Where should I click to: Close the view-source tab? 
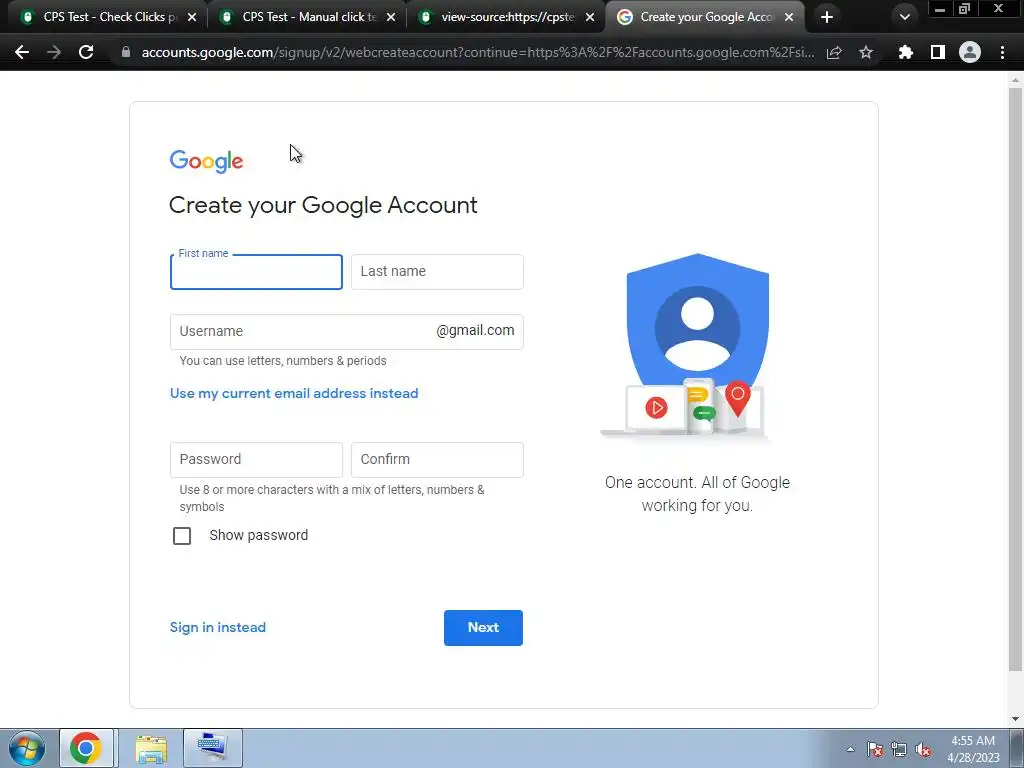tap(590, 17)
